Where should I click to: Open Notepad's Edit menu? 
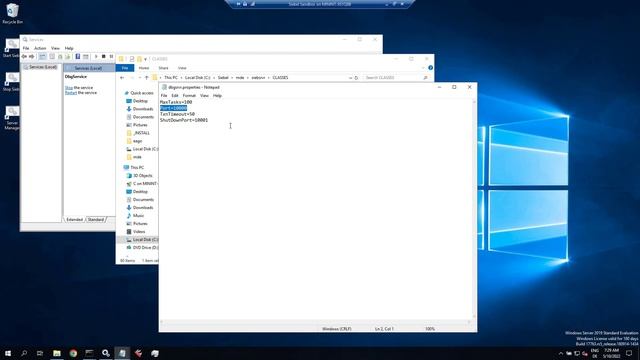[175, 96]
